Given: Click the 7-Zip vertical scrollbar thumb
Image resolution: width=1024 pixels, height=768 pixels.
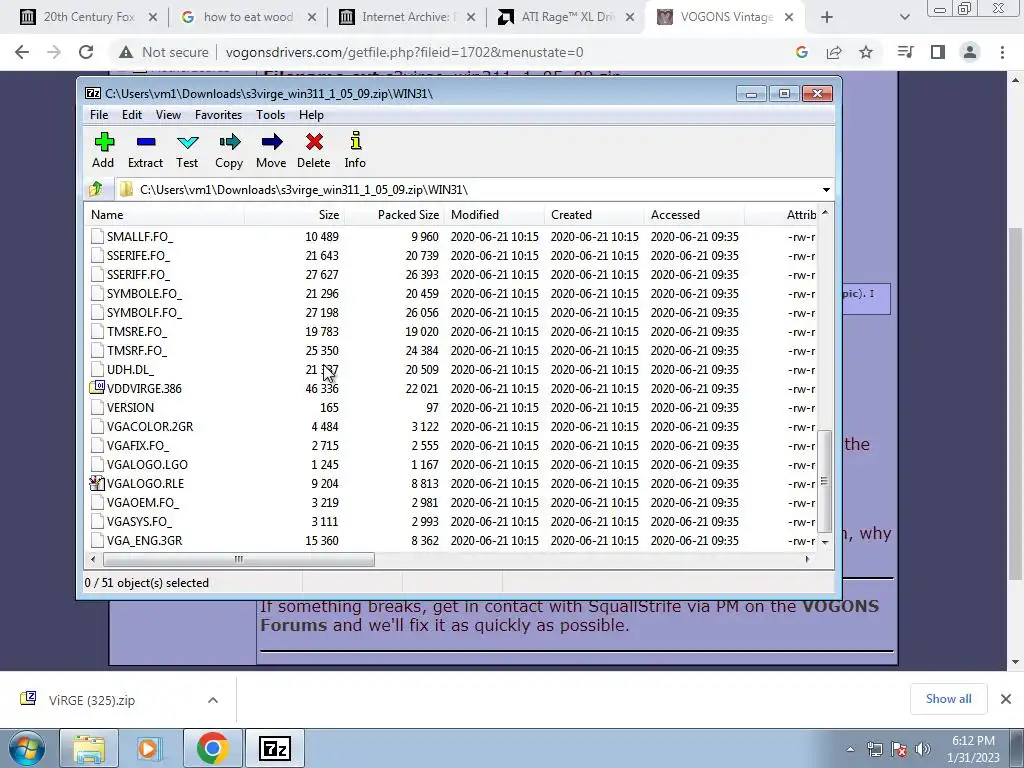Looking at the screenshot, I should coord(825,481).
